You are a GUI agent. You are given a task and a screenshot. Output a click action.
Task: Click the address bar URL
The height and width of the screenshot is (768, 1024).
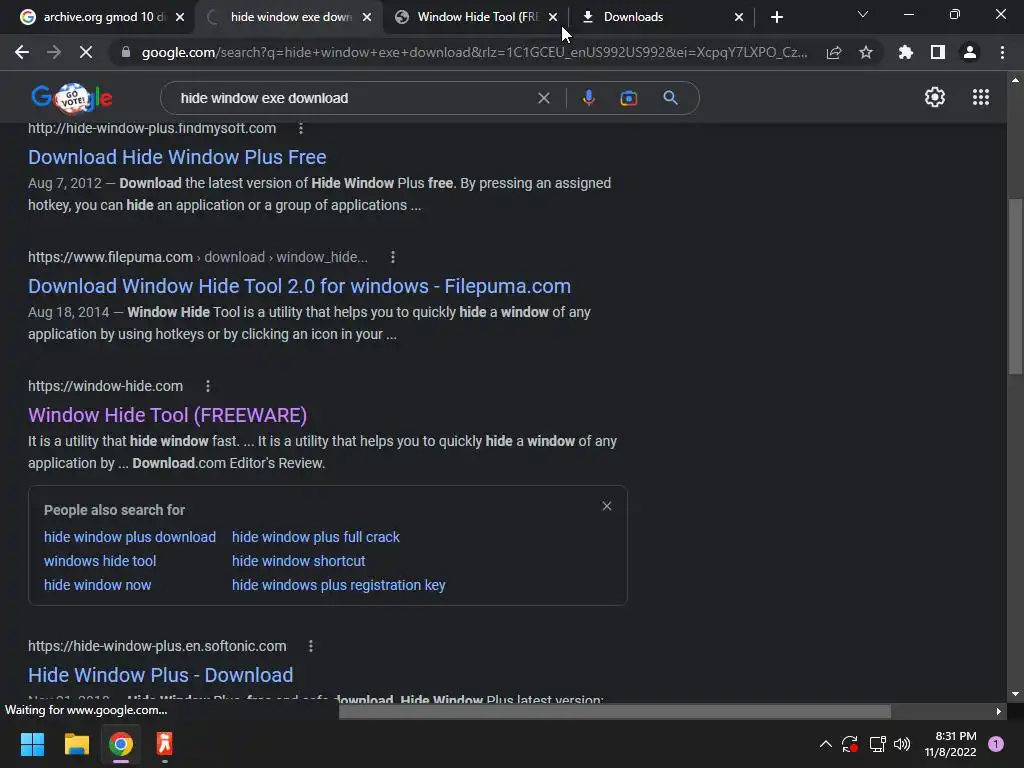[x=474, y=52]
